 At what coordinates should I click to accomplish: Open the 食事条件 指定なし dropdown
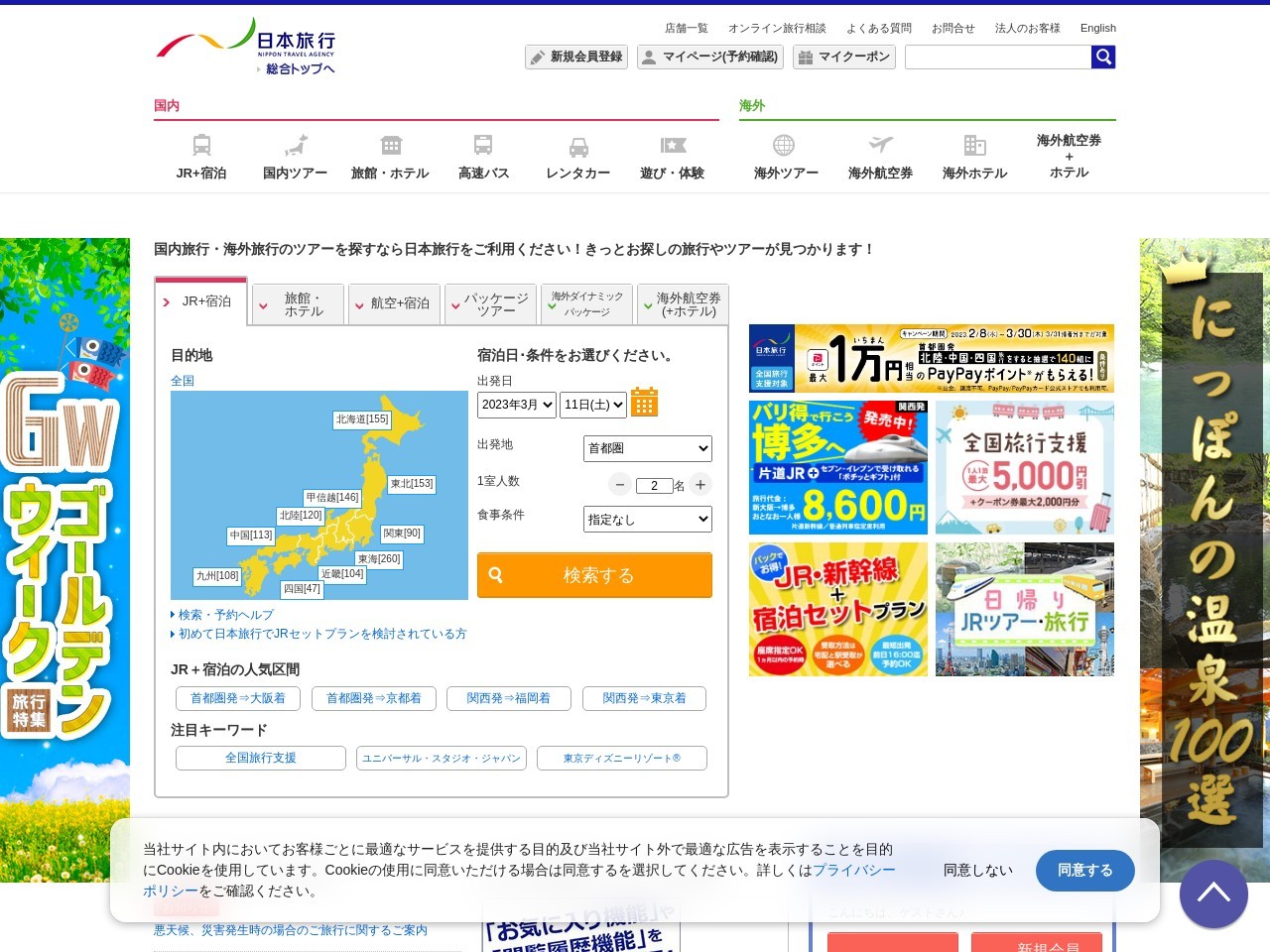tap(648, 519)
